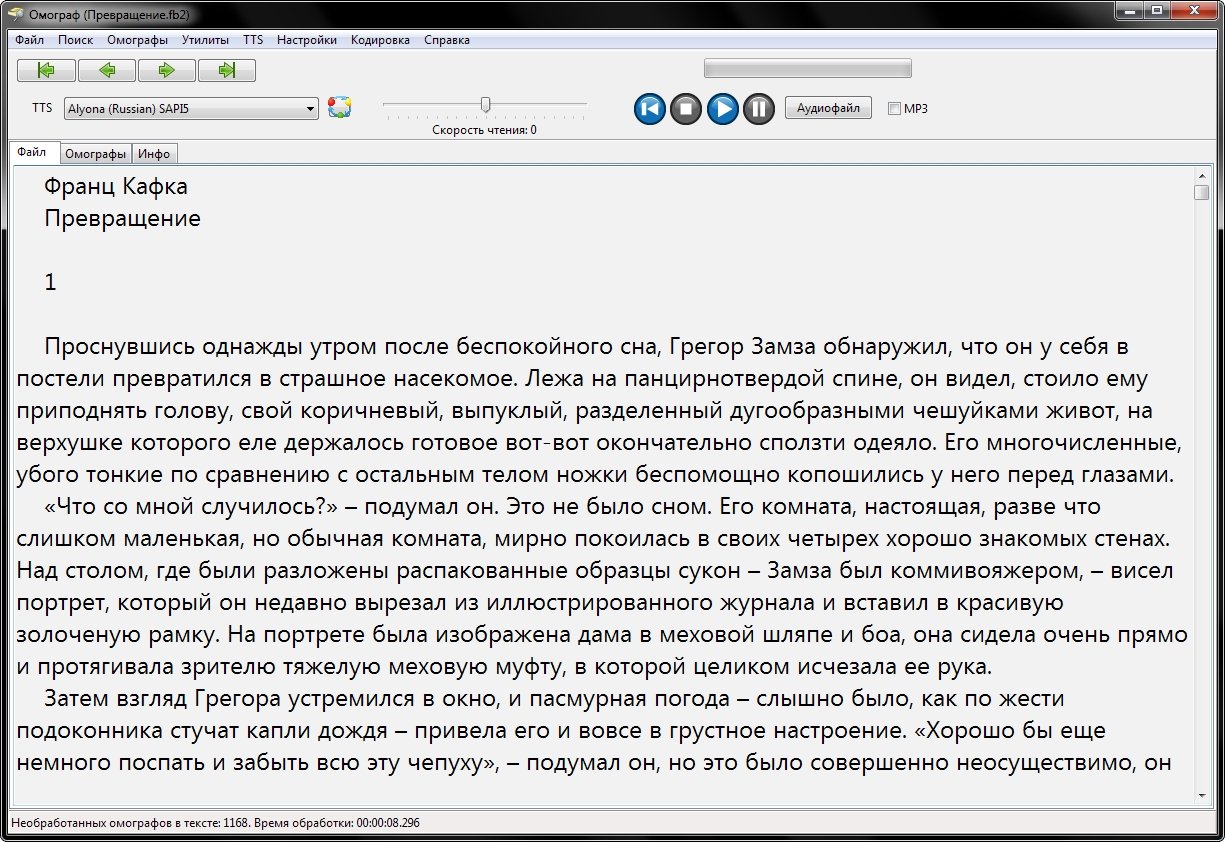Click the colorful refresh icon beside the voice selector
This screenshot has height=842, width=1225.
coord(340,108)
